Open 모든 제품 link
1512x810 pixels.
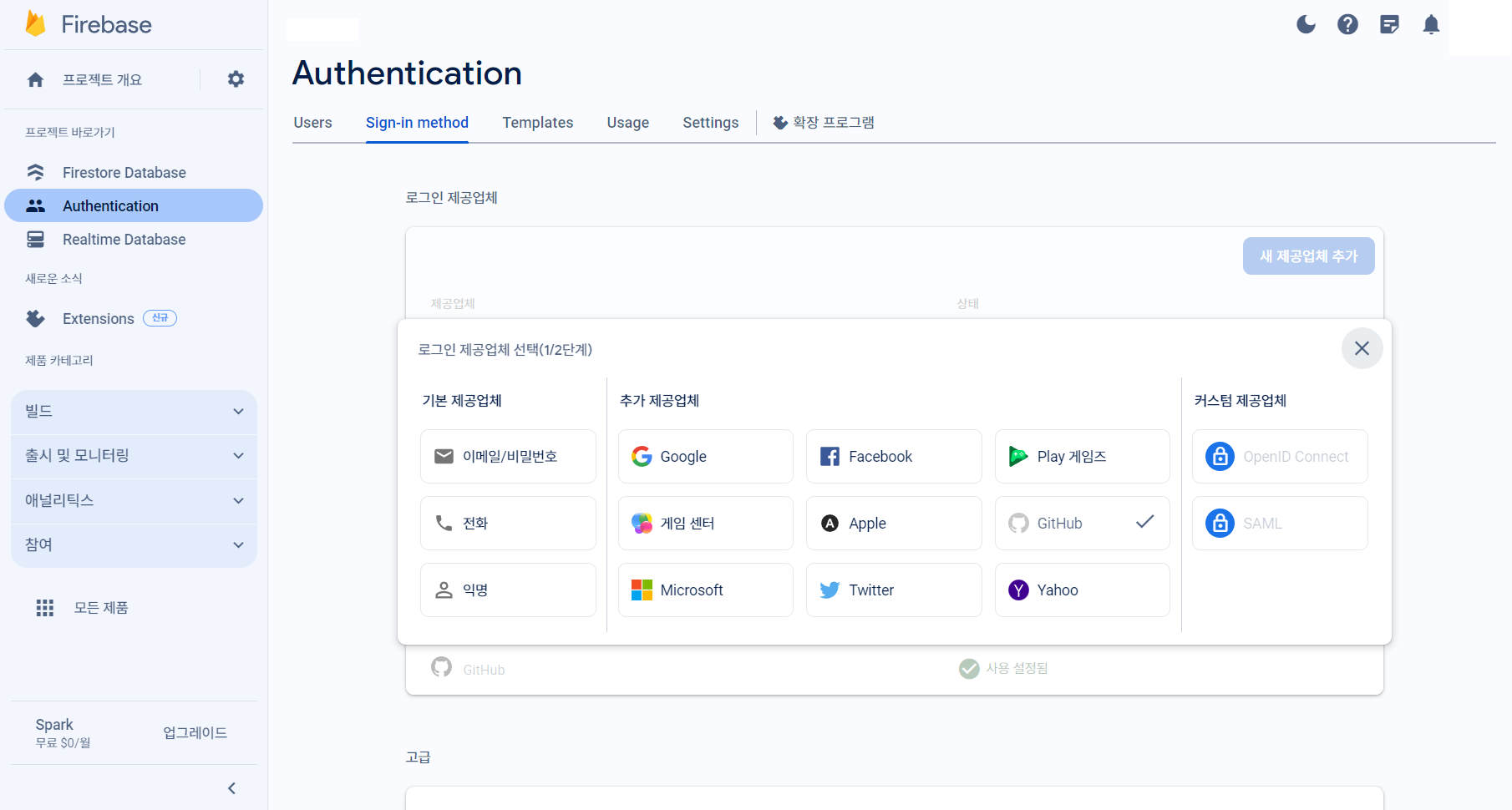coord(101,607)
